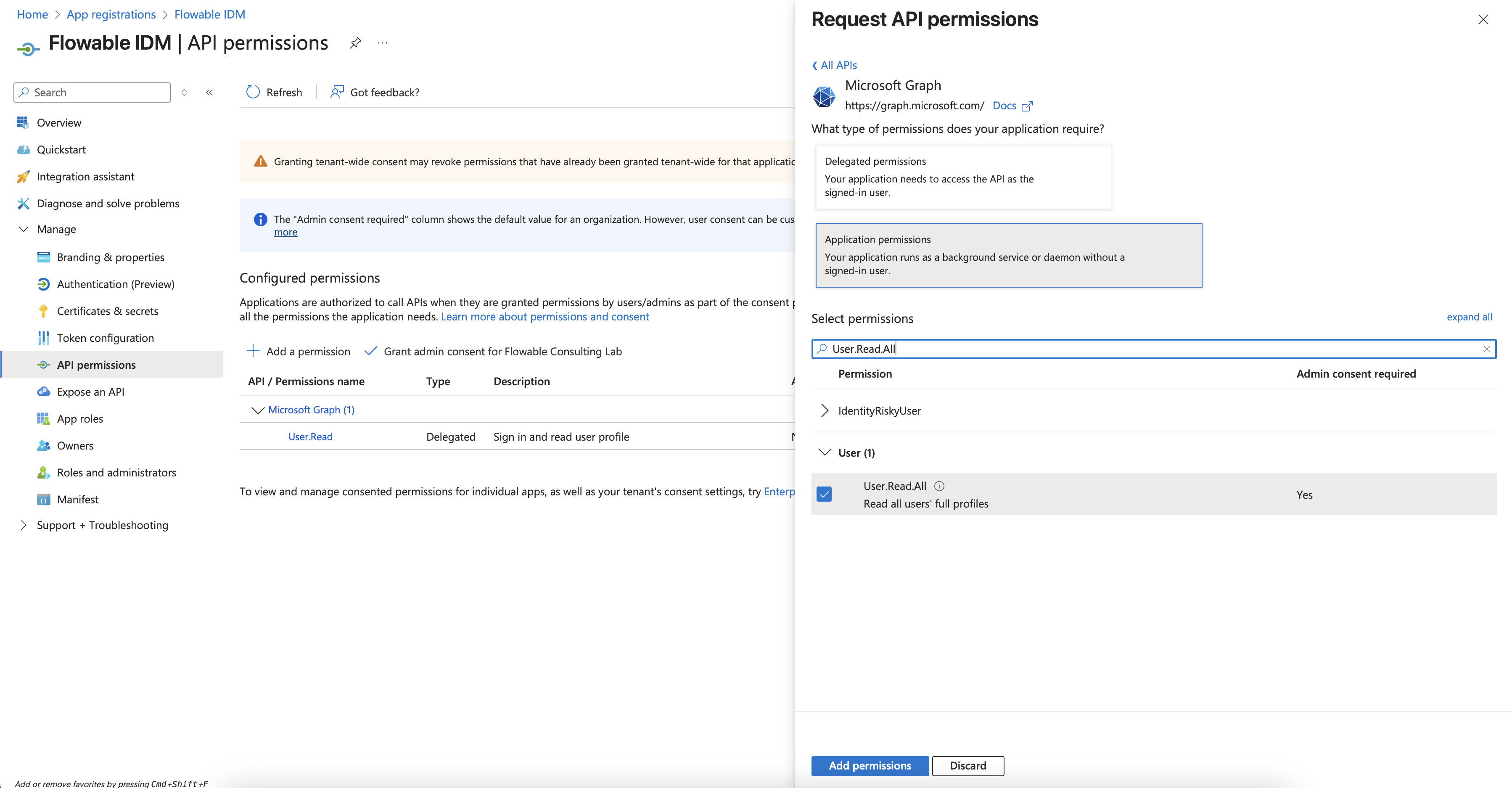Viewport: 1512px width, 788px height.
Task: Expand the IdentityRiskyUser permission group
Action: 825,410
